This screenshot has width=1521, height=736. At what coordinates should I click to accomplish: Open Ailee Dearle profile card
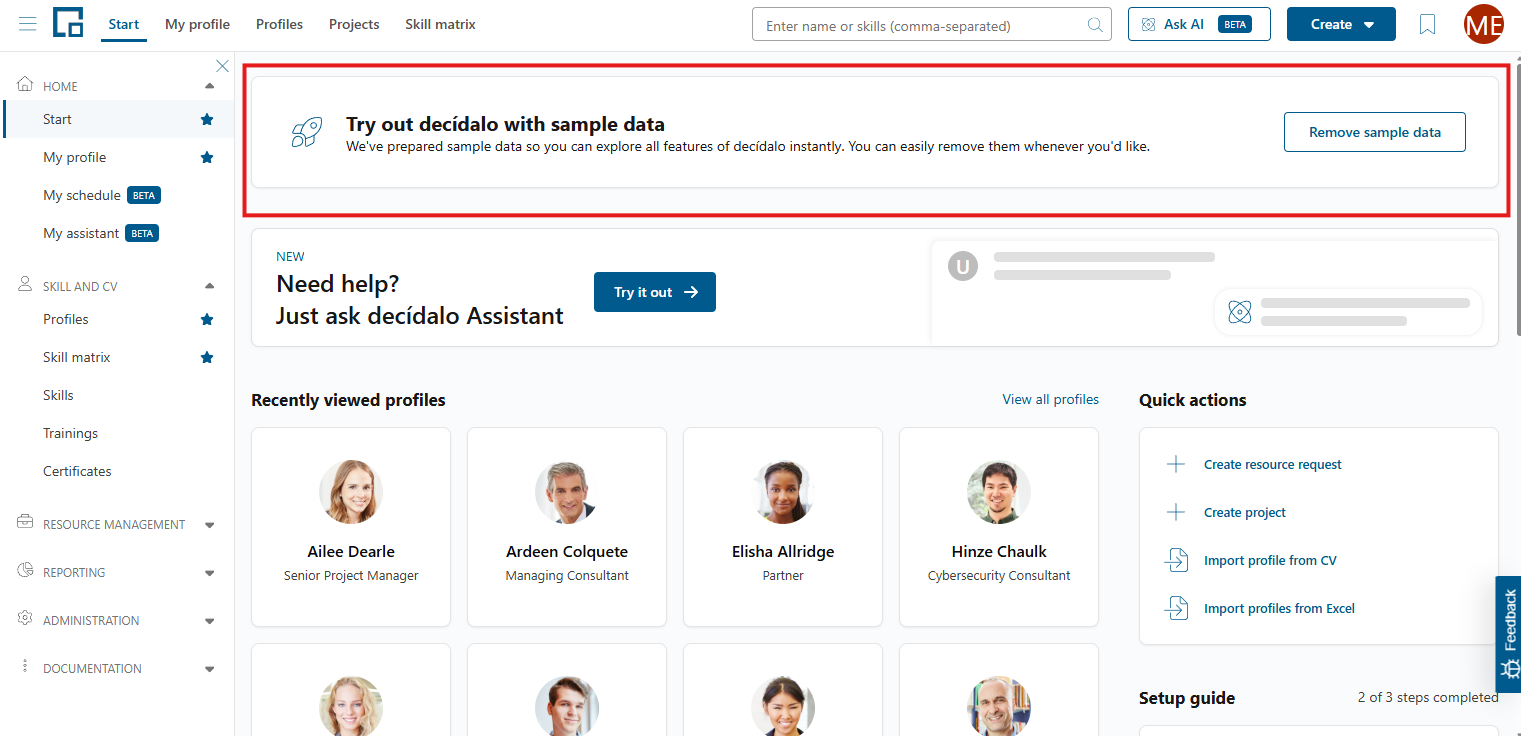(351, 527)
